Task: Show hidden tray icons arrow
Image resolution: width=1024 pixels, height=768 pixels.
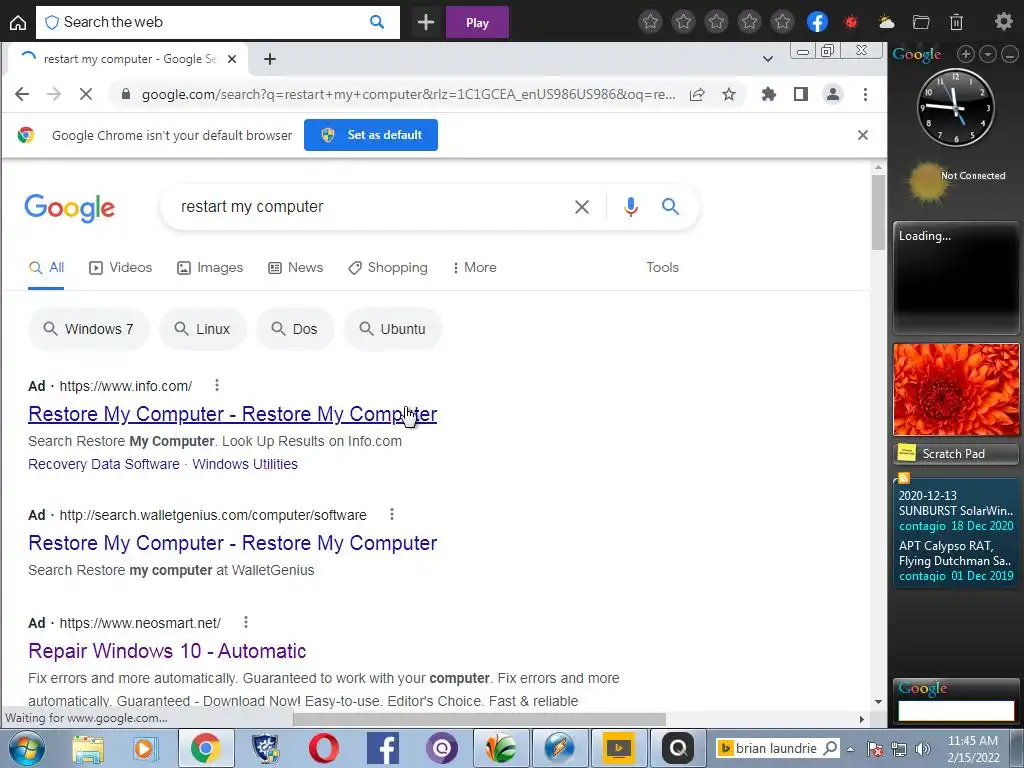Action: point(851,748)
